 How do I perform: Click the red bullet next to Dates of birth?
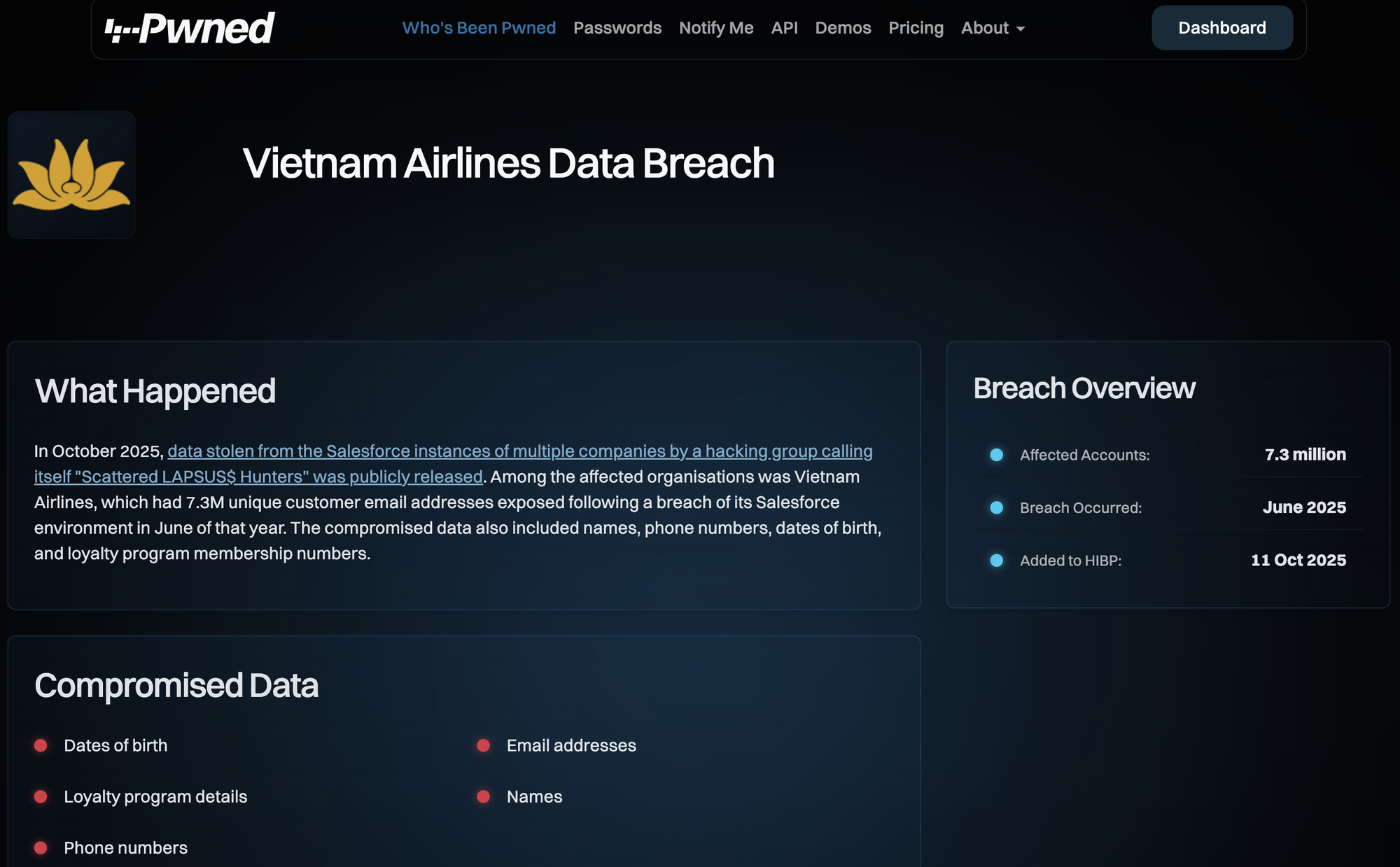coord(41,745)
